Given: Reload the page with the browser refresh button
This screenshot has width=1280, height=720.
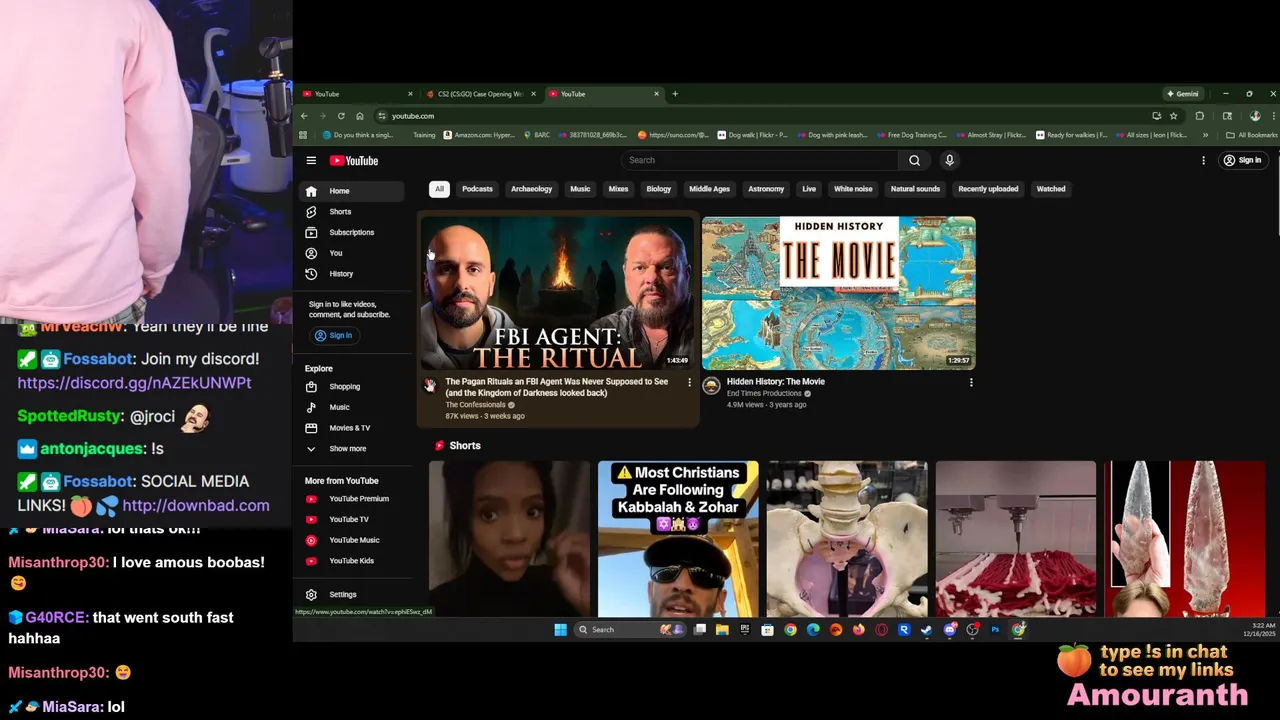Looking at the screenshot, I should [341, 116].
